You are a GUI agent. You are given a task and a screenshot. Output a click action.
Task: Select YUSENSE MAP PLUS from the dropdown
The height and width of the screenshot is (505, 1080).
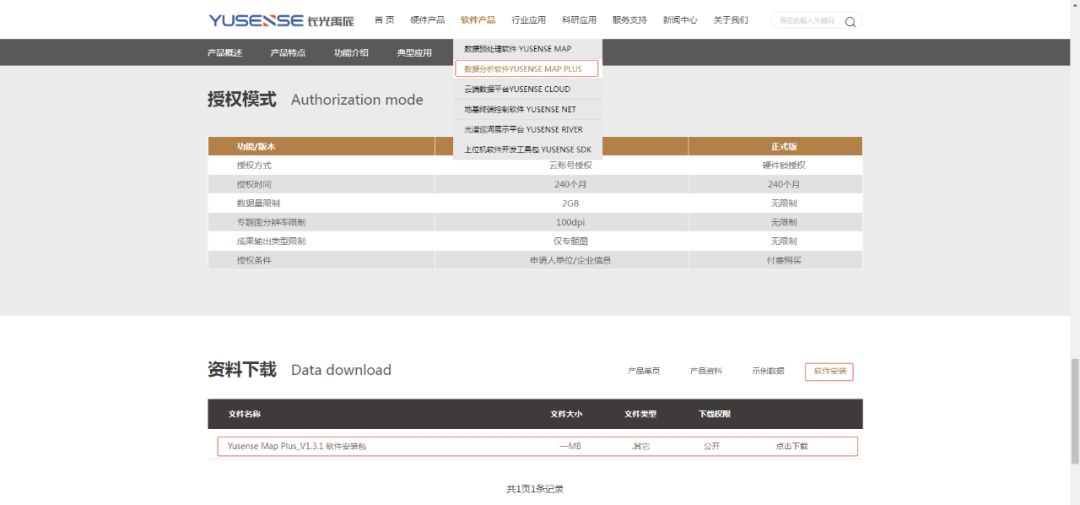(x=526, y=69)
